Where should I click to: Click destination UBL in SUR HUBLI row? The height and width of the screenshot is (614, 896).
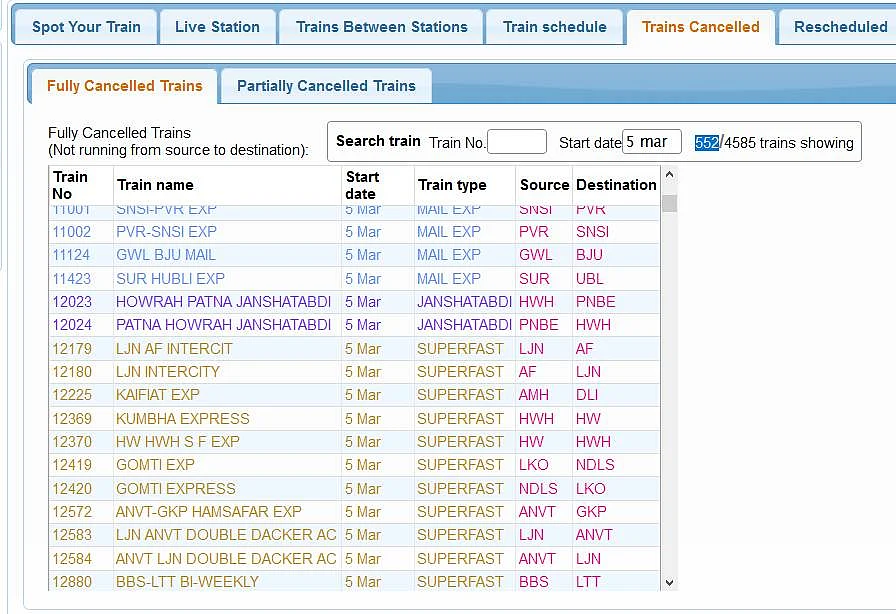tap(590, 279)
